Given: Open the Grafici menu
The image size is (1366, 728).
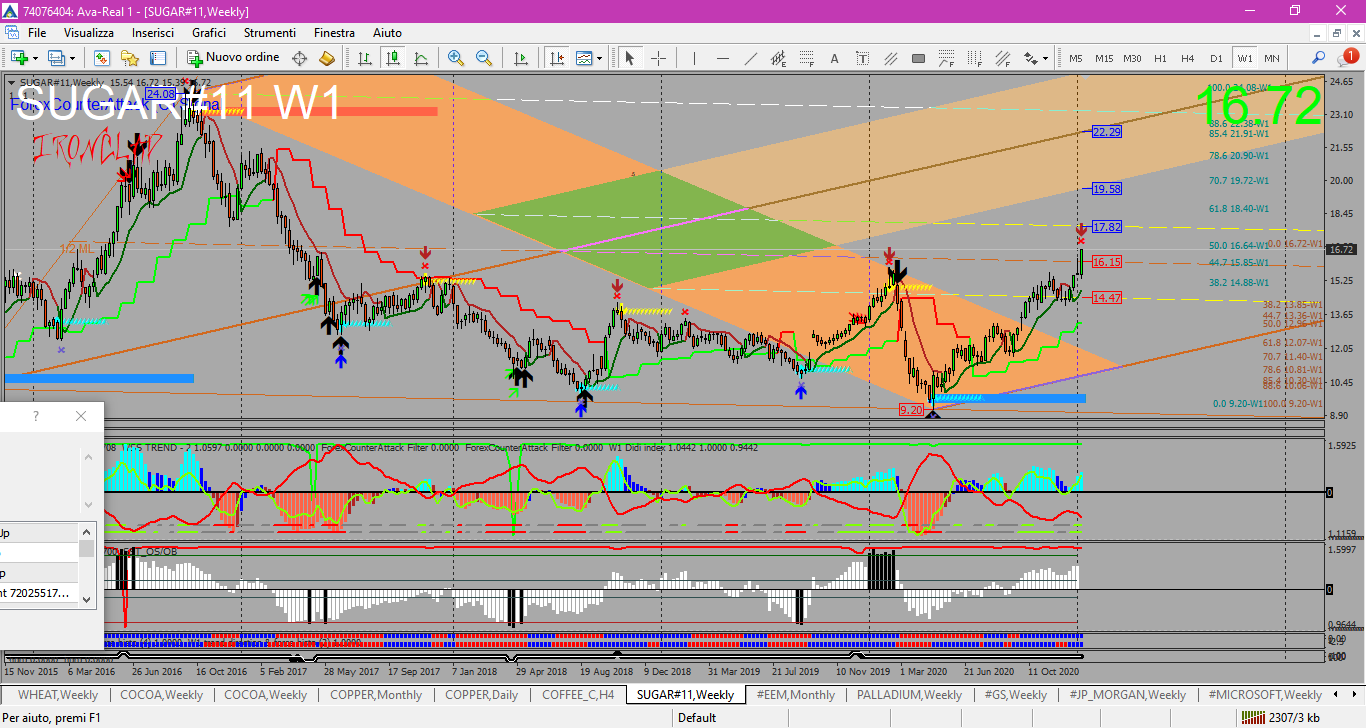Looking at the screenshot, I should [x=211, y=33].
